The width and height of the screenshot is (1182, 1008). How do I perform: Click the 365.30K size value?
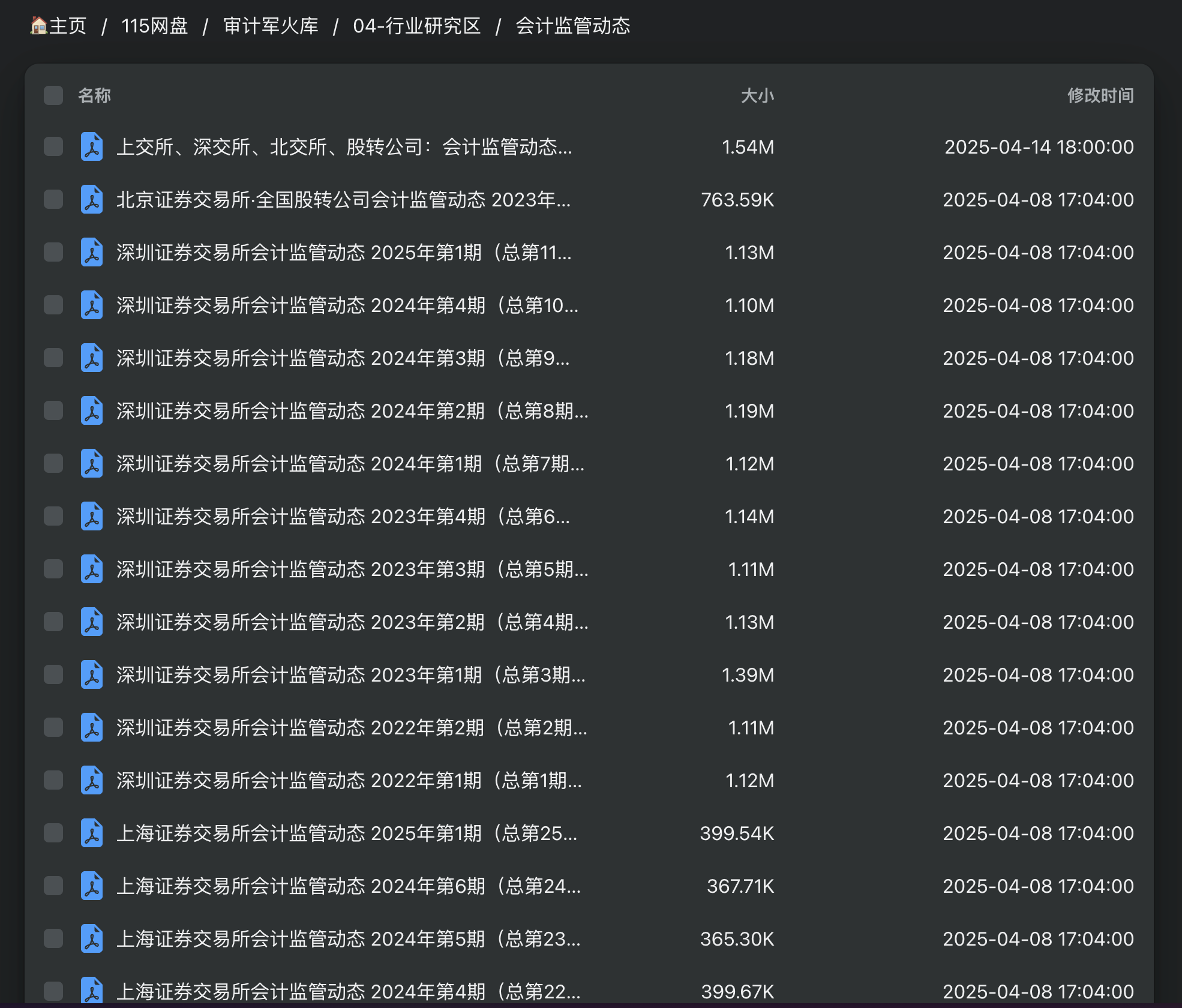737,939
